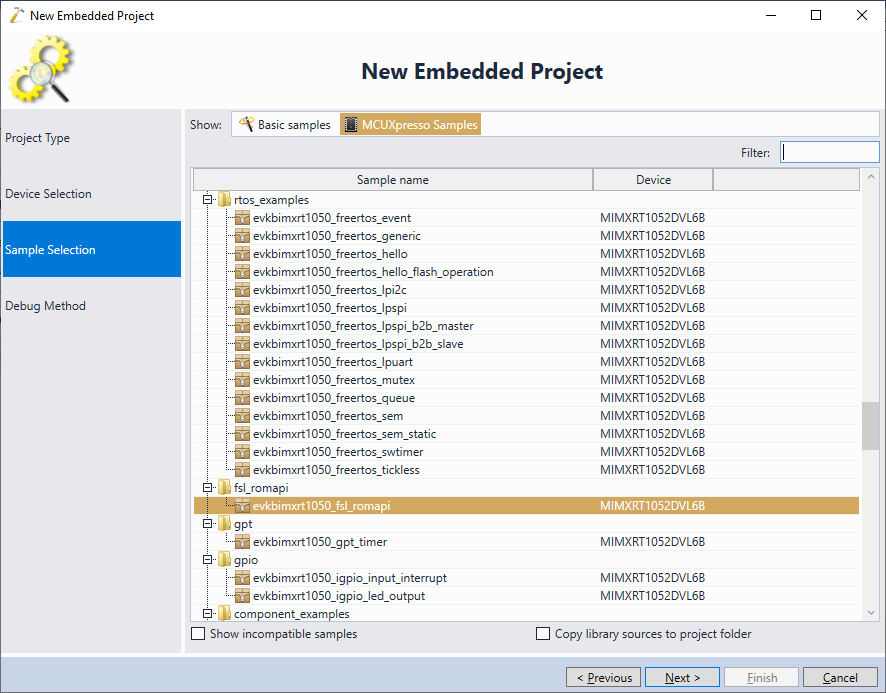Click the freertos_lpuart sample package icon
The height and width of the screenshot is (693, 886).
point(242,362)
